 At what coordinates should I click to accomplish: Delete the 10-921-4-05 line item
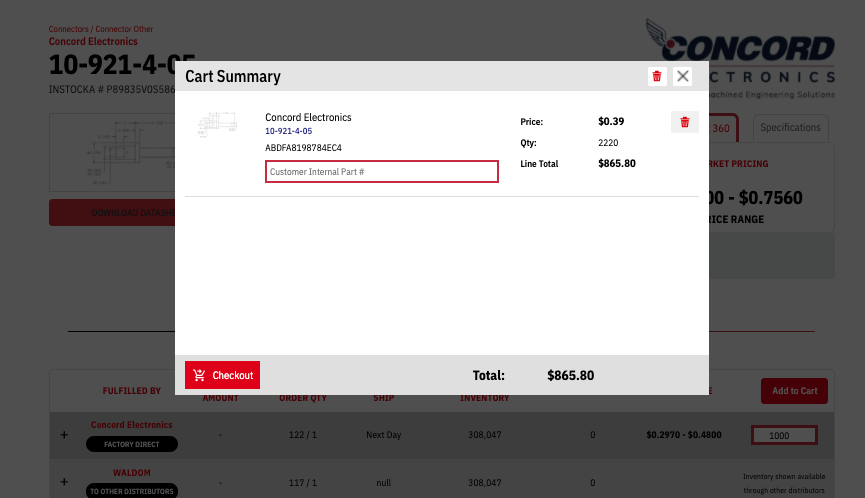tap(685, 122)
